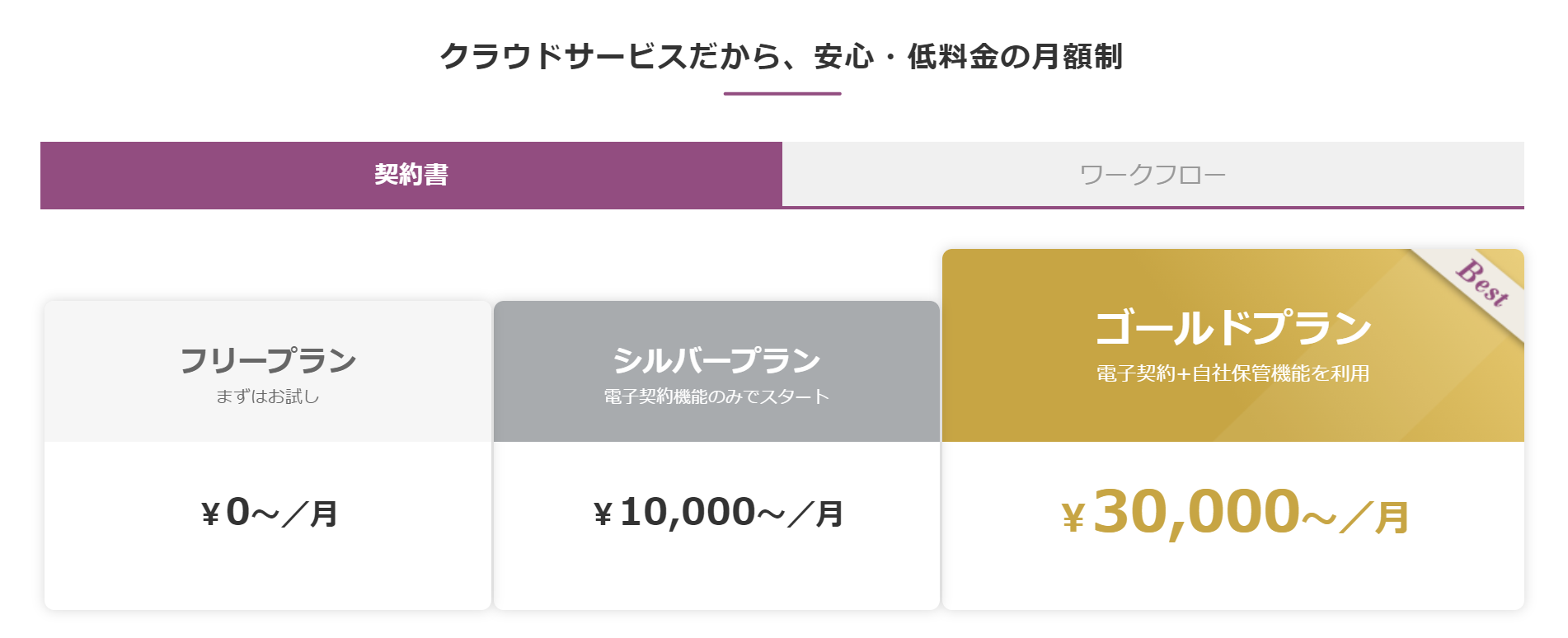Click the purple underline below the heading
Viewport: 1568px width, 638px height.
782,94
